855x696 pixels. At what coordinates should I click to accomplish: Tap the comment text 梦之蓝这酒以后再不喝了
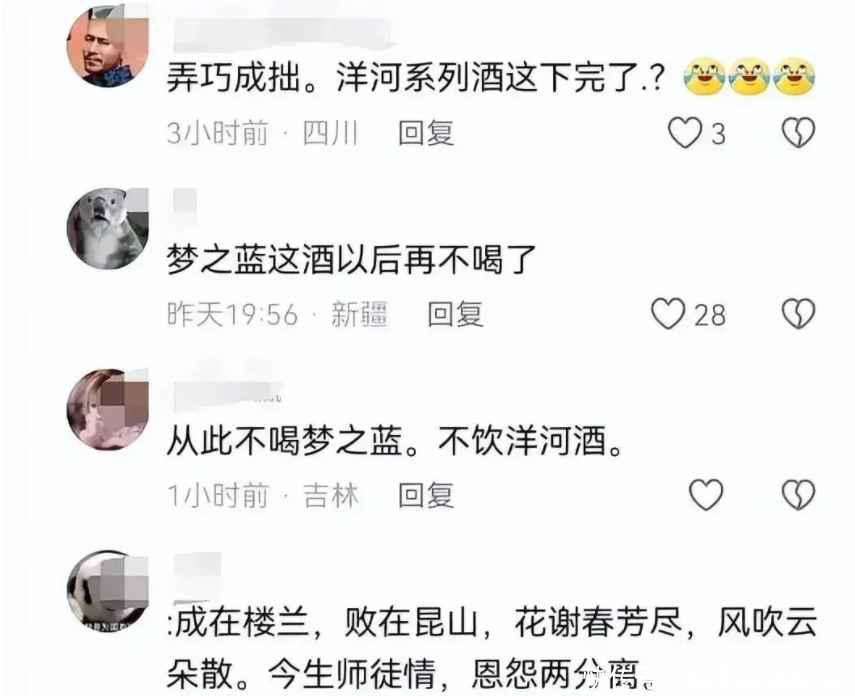pyautogui.click(x=352, y=260)
